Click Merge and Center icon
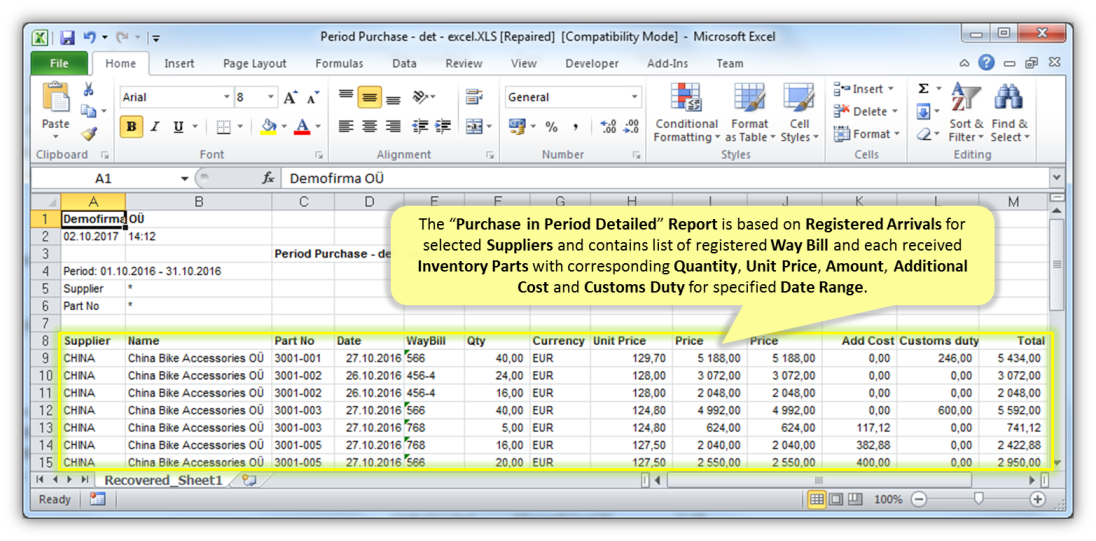Image resolution: width=1096 pixels, height=541 pixels. pos(475,127)
